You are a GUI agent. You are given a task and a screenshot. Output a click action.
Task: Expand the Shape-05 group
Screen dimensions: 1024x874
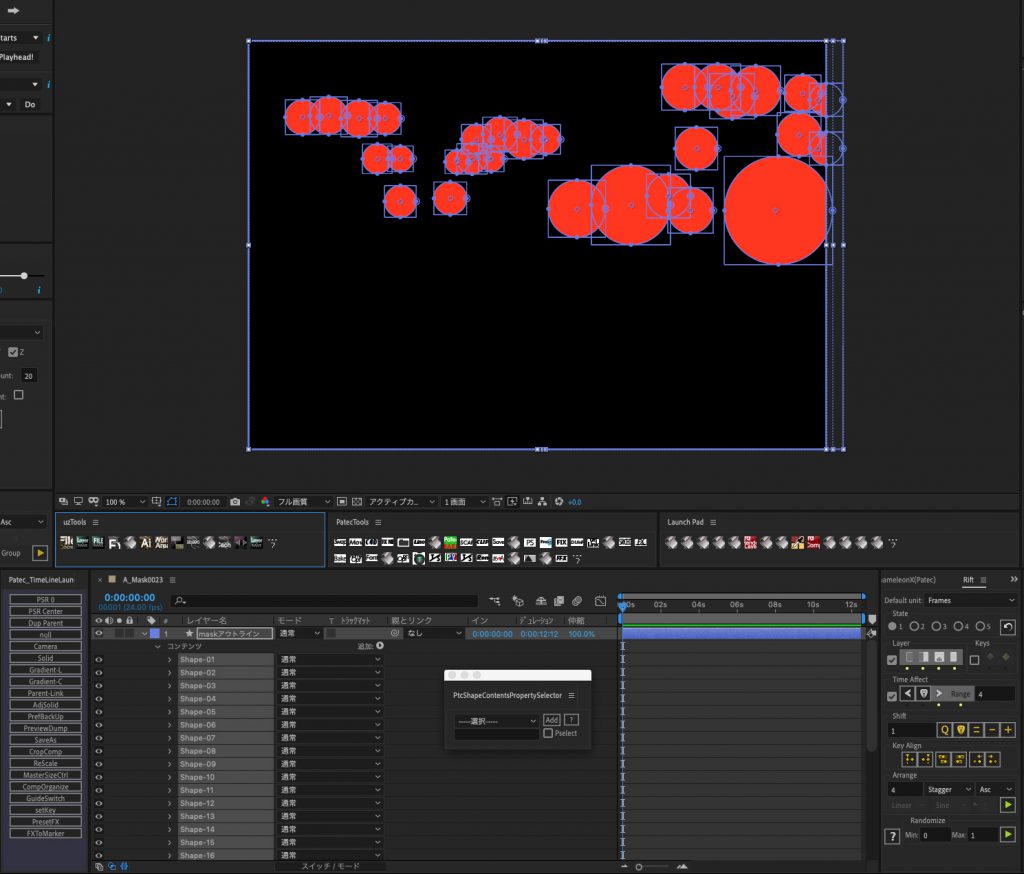[x=170, y=712]
